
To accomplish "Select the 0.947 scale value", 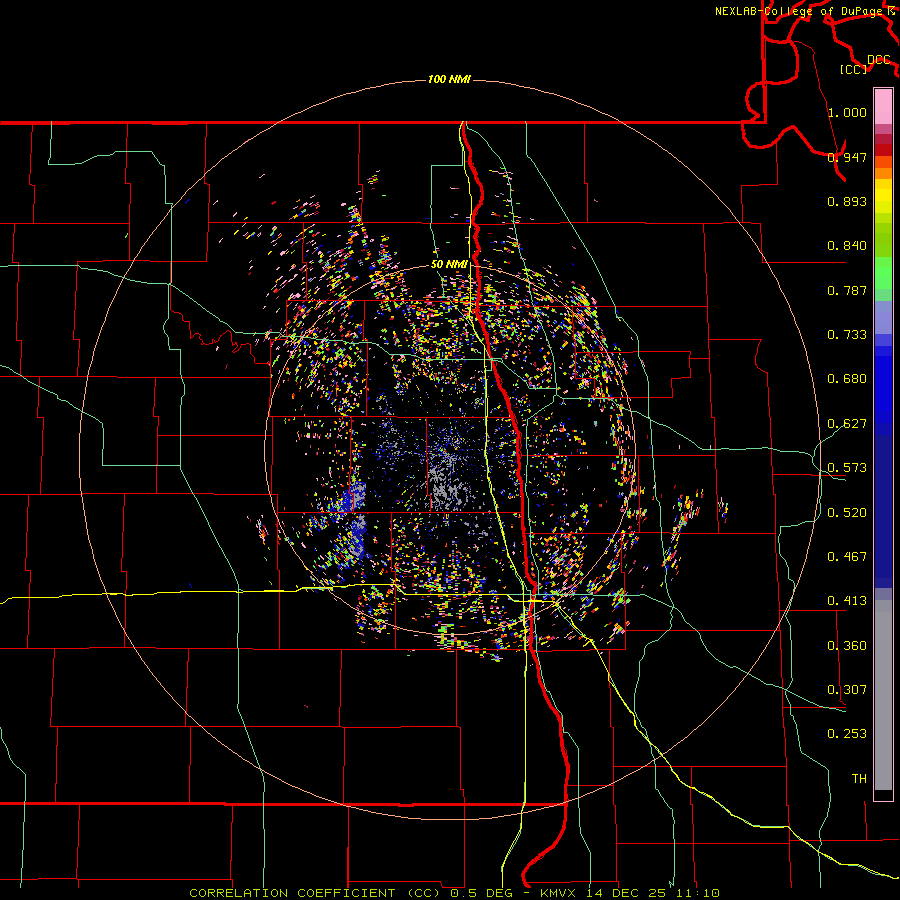I will pyautogui.click(x=847, y=157).
